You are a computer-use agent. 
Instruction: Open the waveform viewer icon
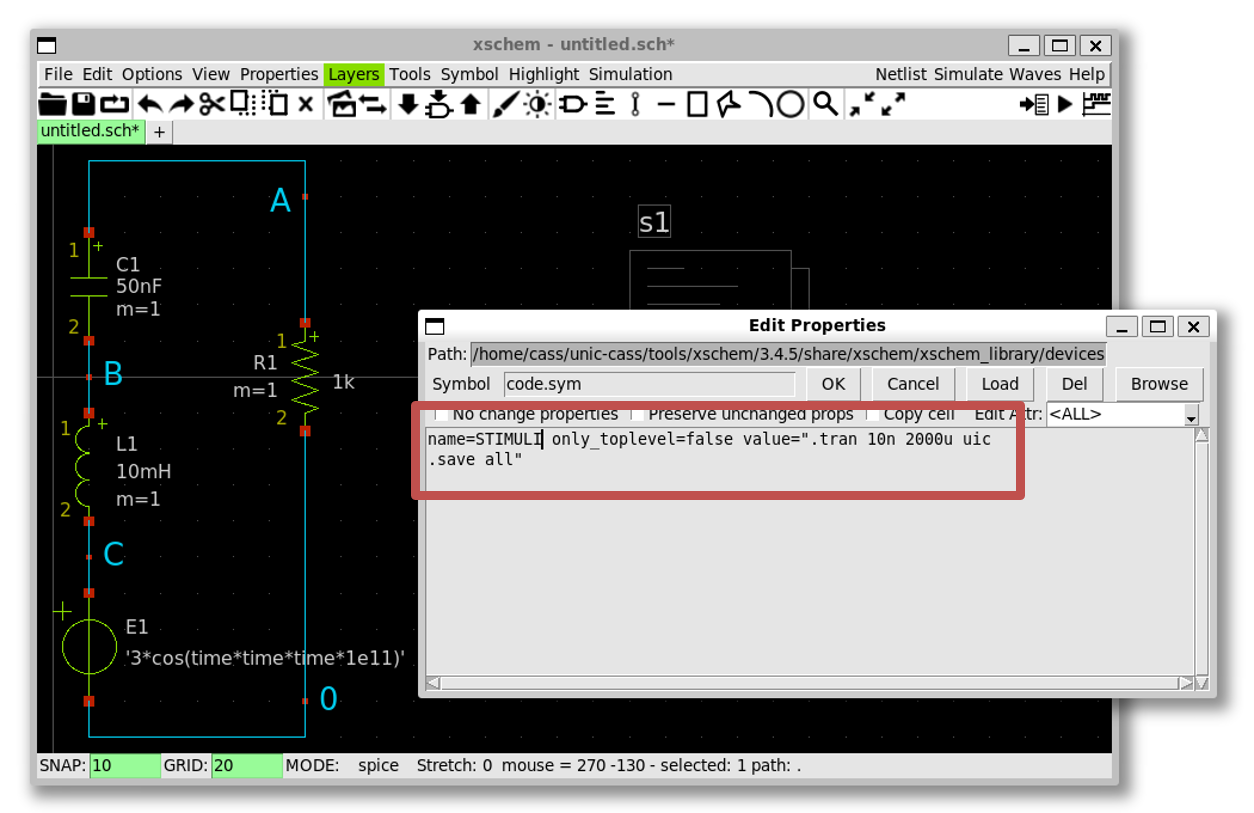coord(1097,104)
